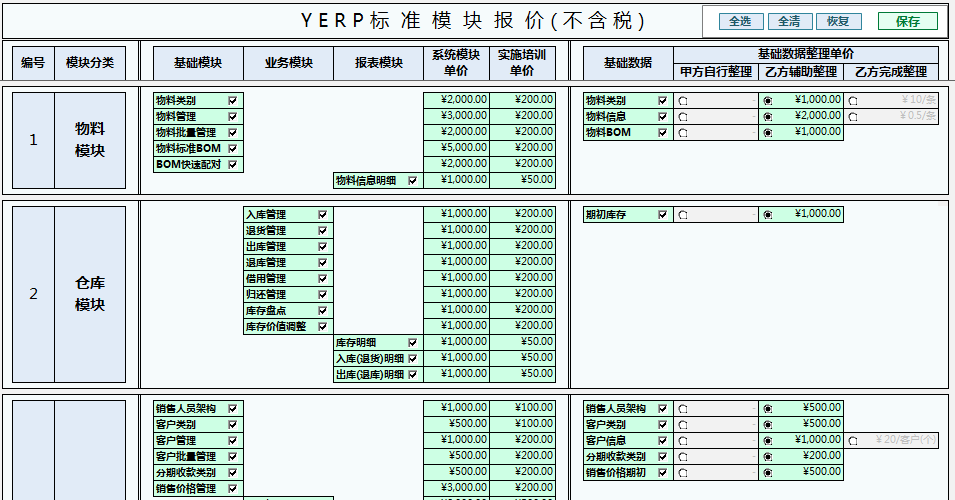Select 甲方自行整理 radio for 期初库存

(682, 214)
